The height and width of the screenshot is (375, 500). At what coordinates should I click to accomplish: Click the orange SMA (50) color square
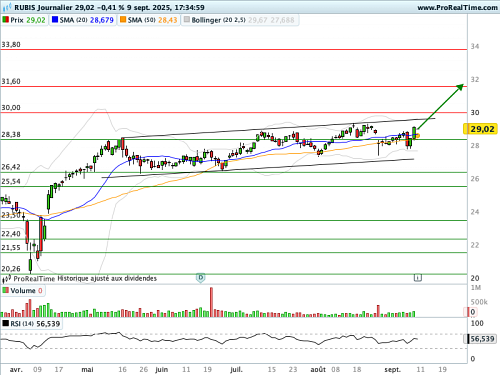coord(123,20)
